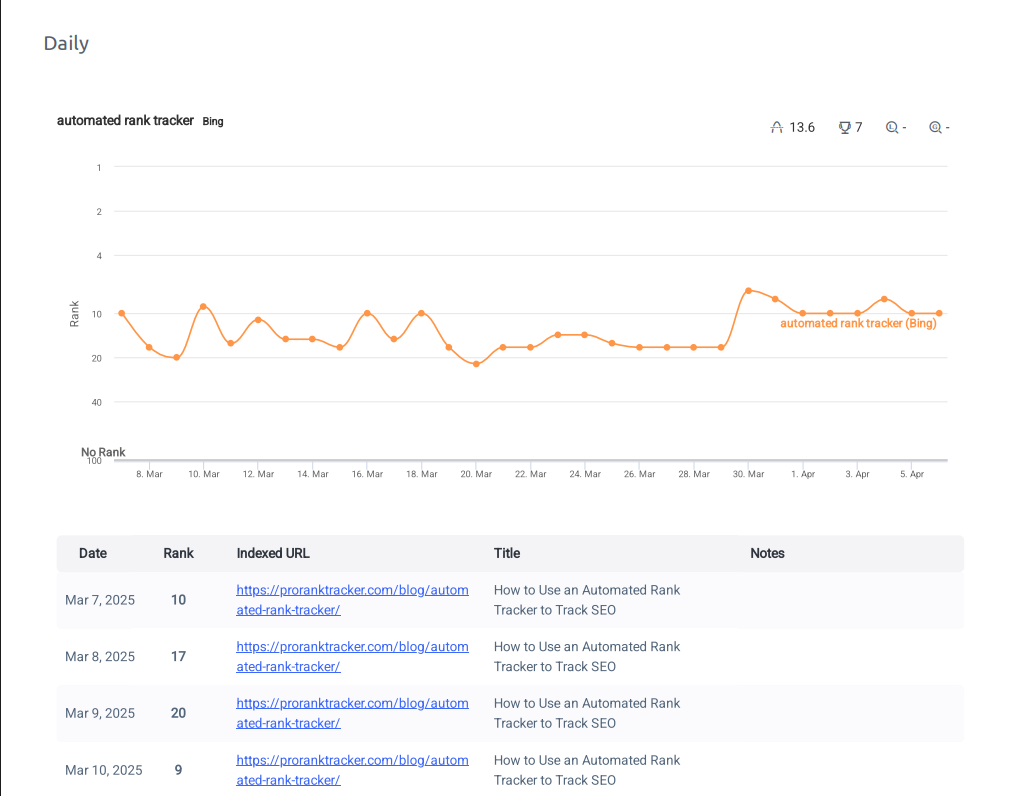
Task: Click the Indexed URL column header
Action: pos(273,553)
